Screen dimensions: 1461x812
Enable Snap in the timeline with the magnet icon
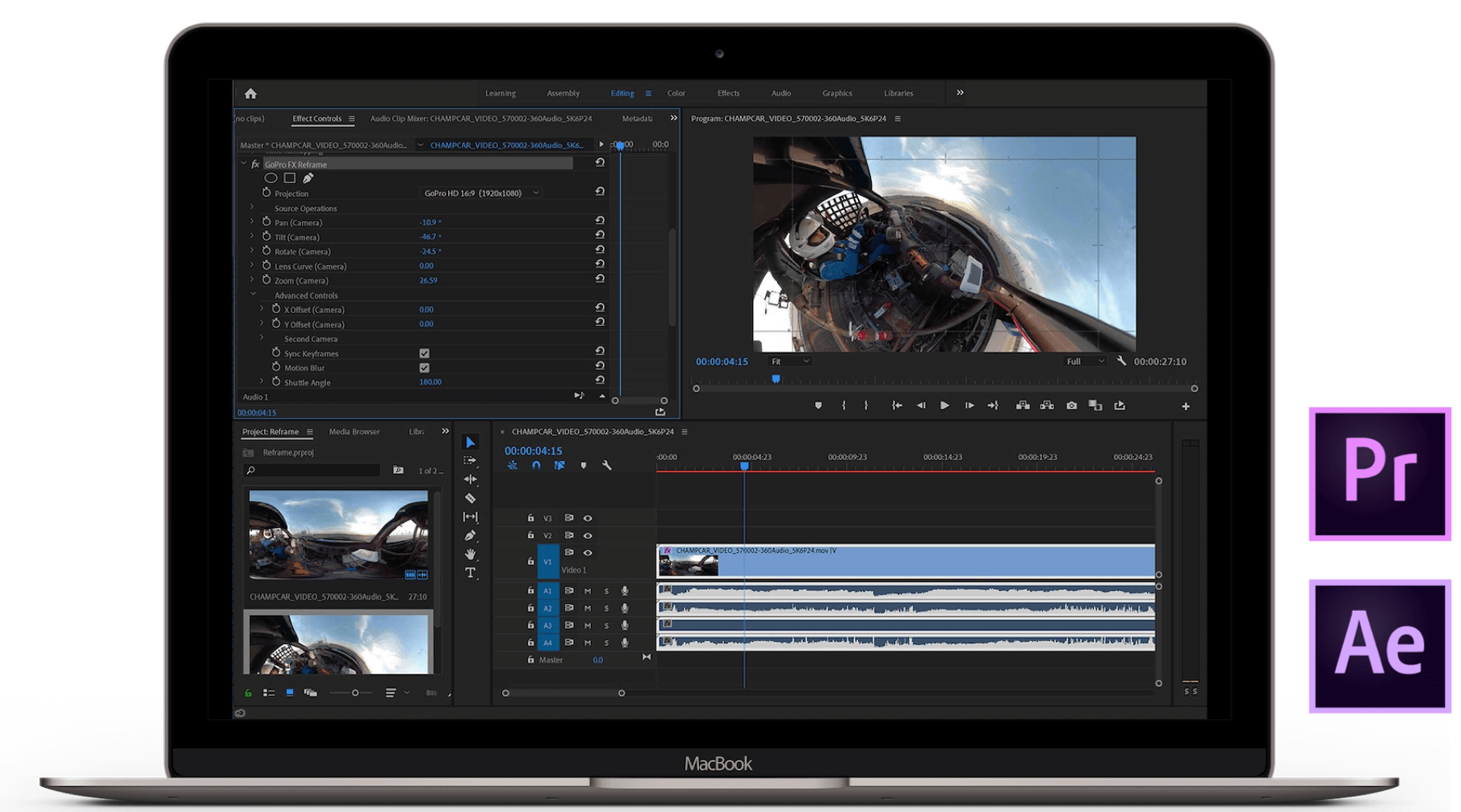[536, 466]
